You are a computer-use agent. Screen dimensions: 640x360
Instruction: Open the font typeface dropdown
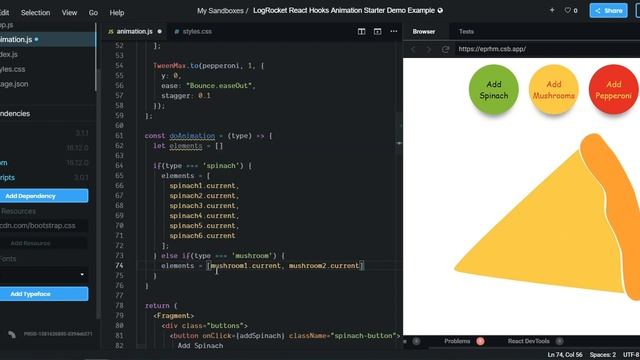click(x=44, y=274)
